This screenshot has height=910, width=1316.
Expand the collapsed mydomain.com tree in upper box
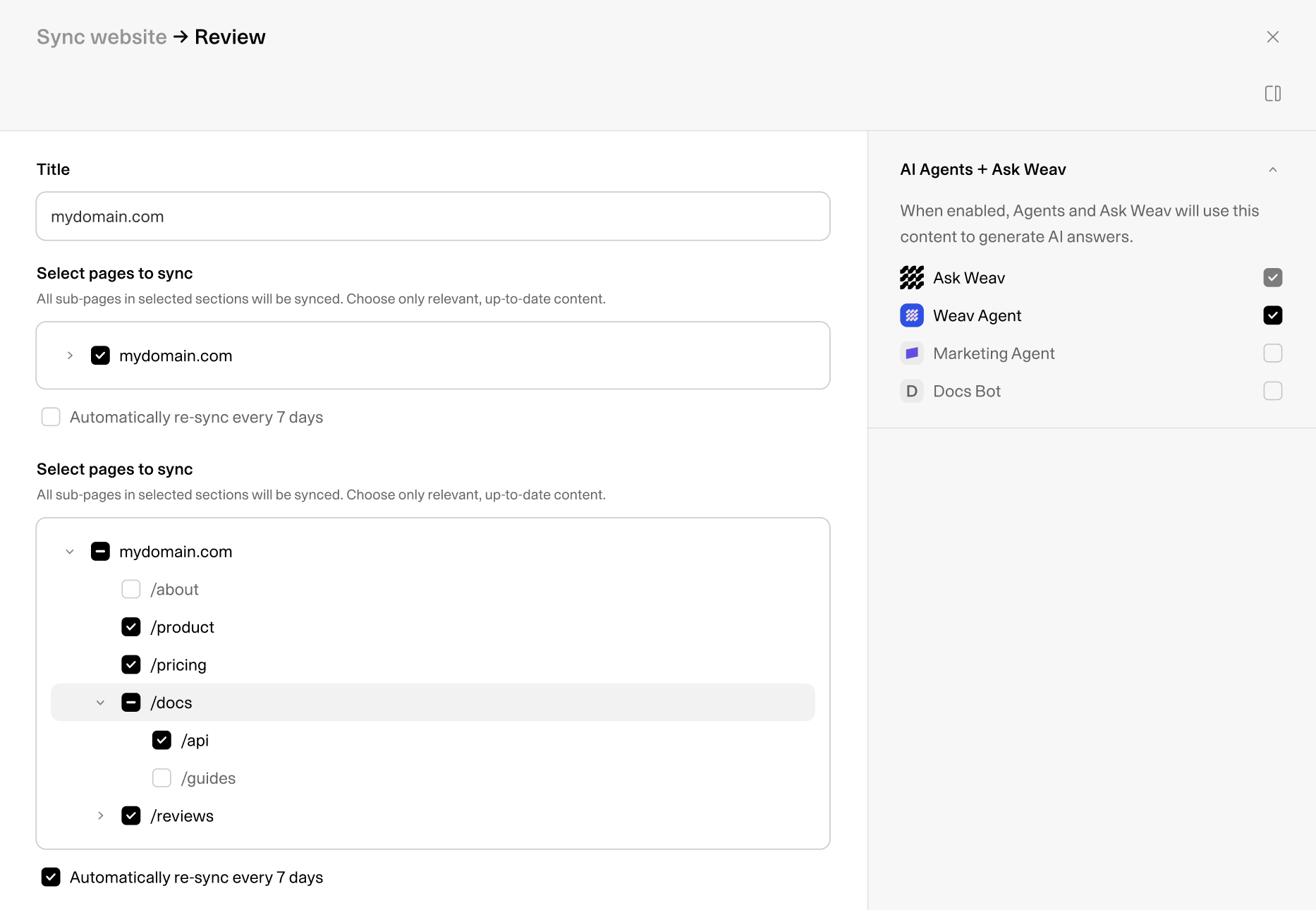70,356
